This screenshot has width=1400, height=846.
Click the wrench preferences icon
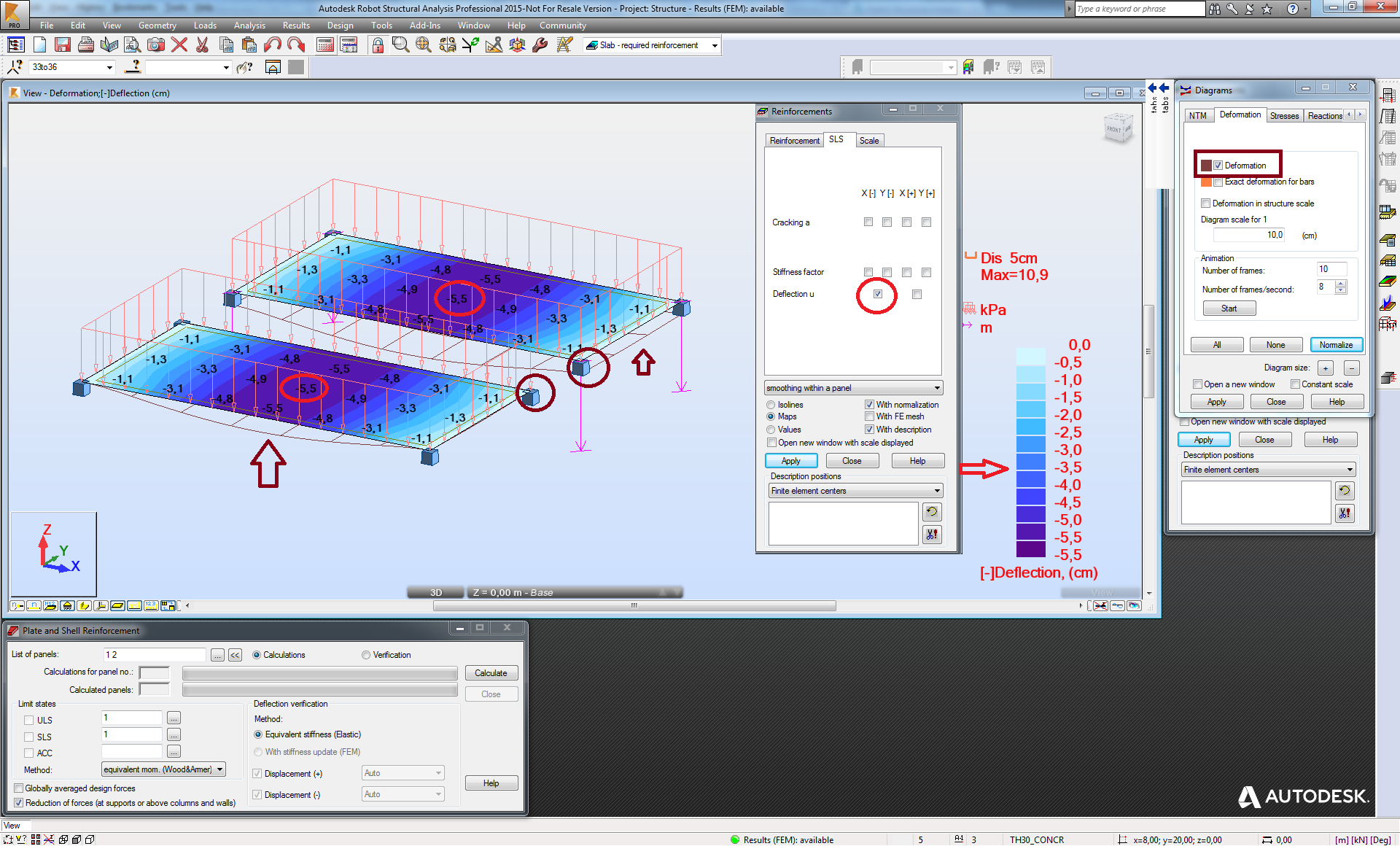coord(540,45)
